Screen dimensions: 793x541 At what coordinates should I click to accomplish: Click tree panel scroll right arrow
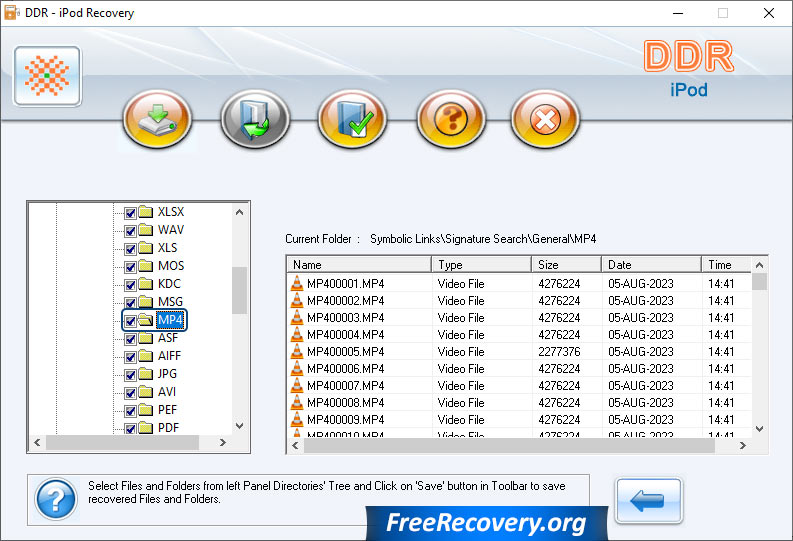coord(223,442)
